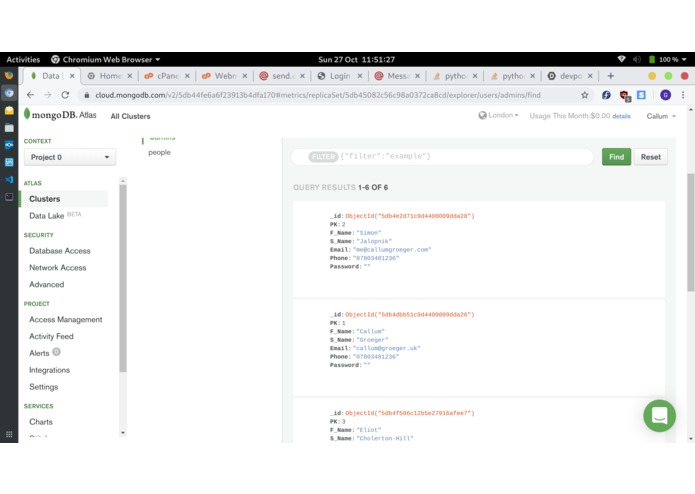Open the Callum user menu
This screenshot has height=494, width=695.
click(661, 116)
